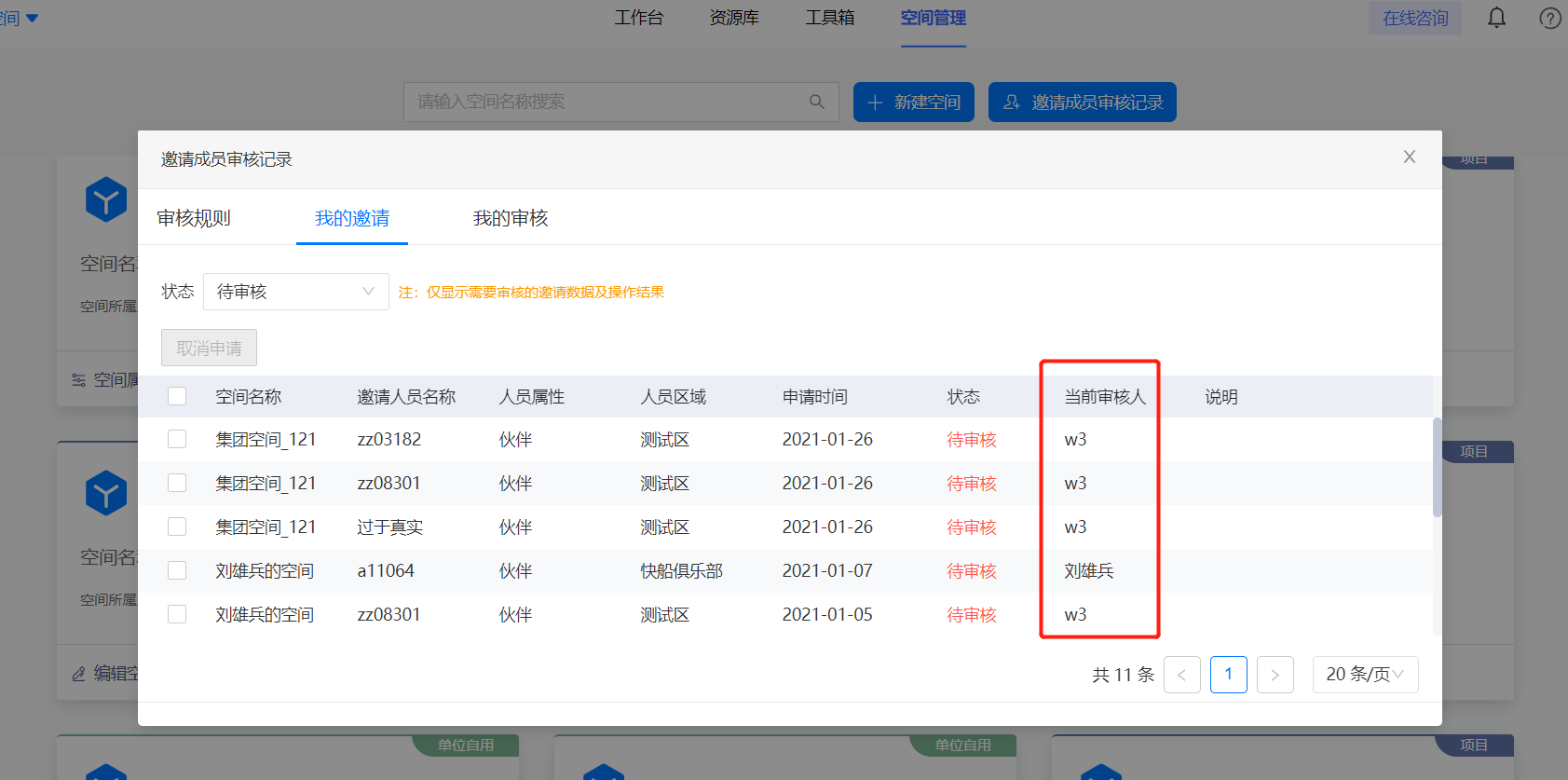The width and height of the screenshot is (1568, 780).
Task: Open the 状态 dropdown showing 待审核
Action: pyautogui.click(x=296, y=292)
